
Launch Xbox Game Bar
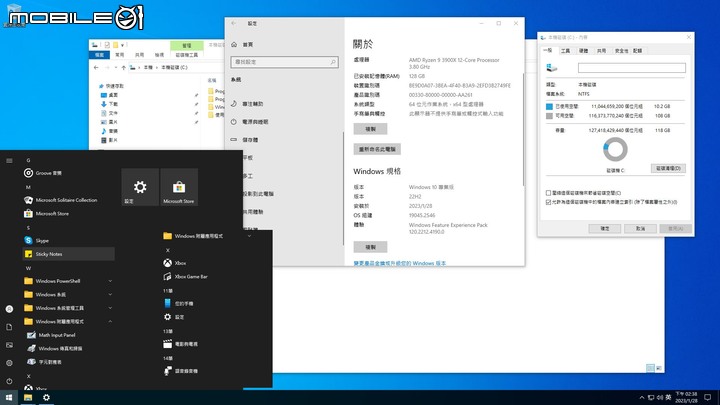186,277
